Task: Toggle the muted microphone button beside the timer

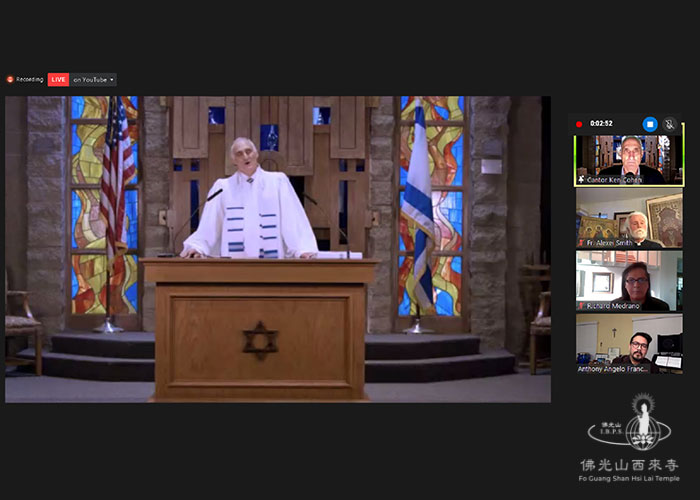Action: point(670,124)
